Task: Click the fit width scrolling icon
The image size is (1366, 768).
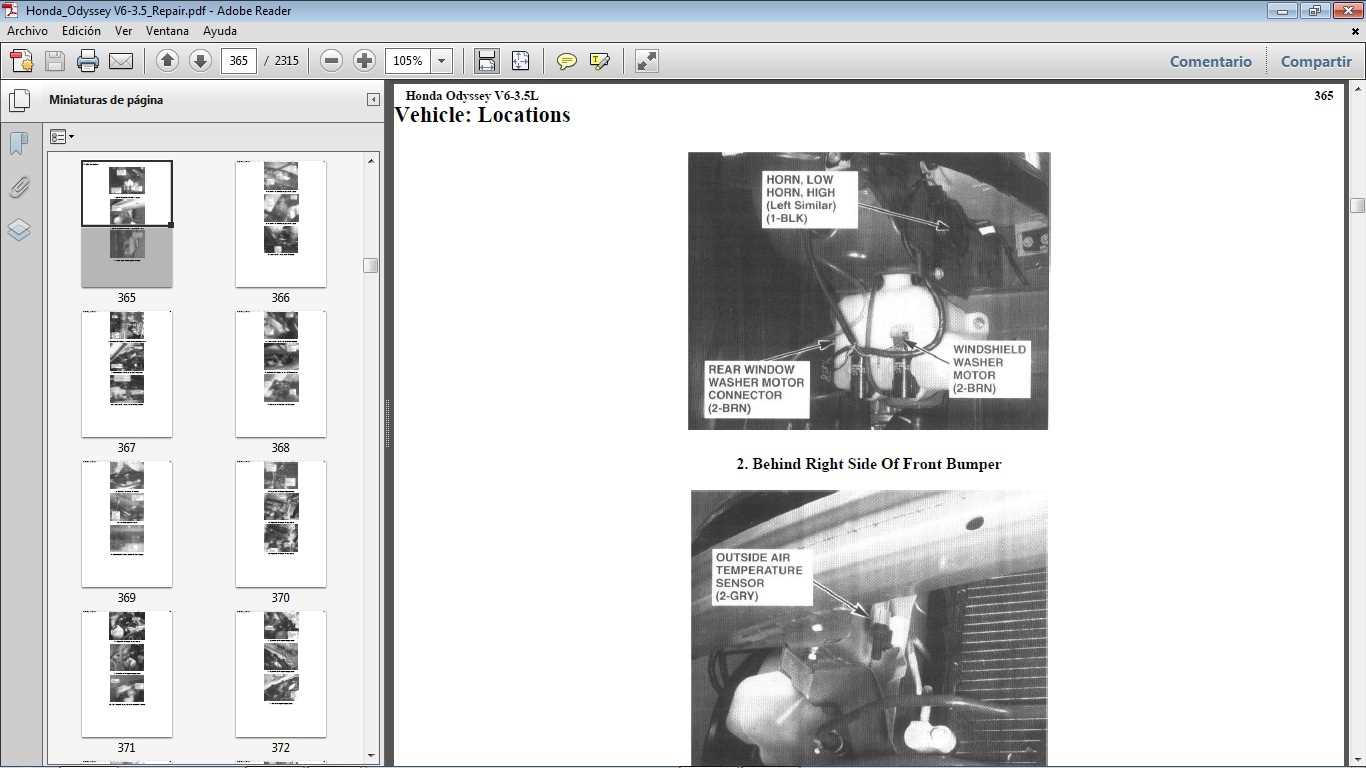Action: (487, 61)
